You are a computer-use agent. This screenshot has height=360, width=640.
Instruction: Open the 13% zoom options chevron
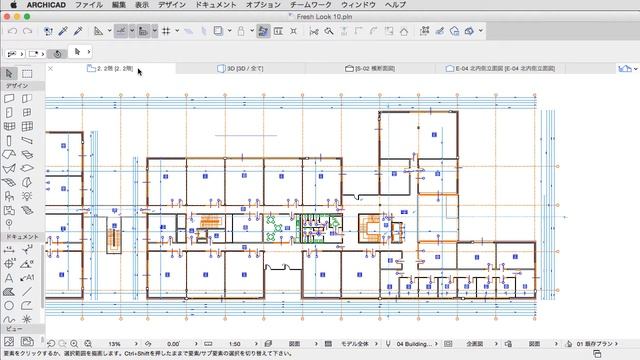pyautogui.click(x=136, y=344)
